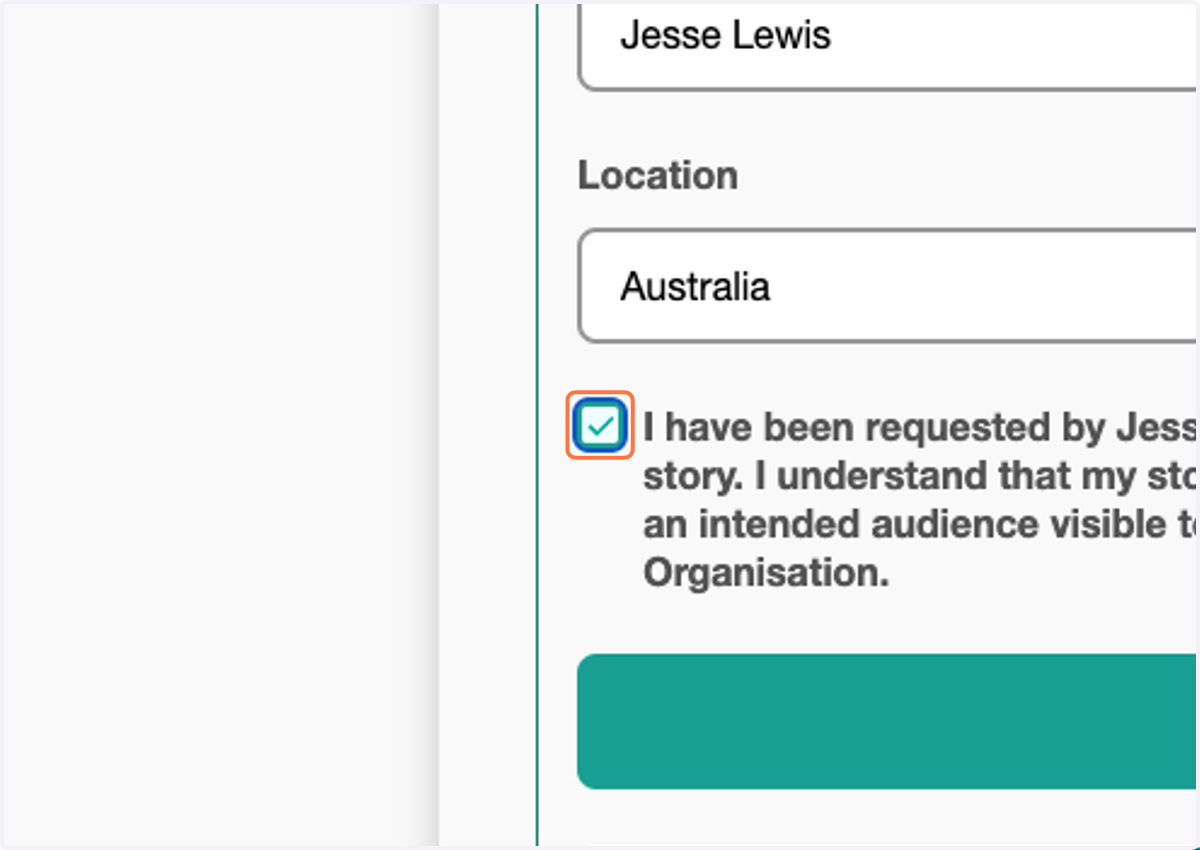
Task: Untick the story consent checkbox
Action: 601,426
